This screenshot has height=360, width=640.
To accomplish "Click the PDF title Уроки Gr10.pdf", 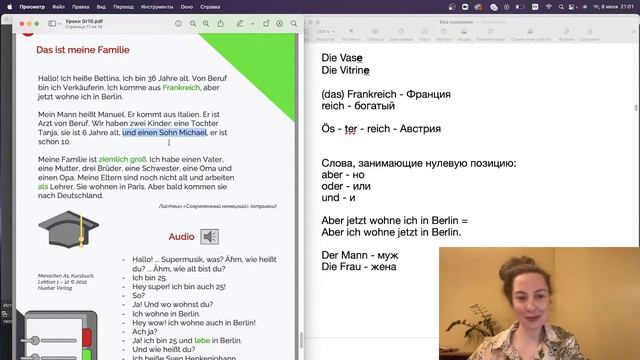I will pos(84,21).
